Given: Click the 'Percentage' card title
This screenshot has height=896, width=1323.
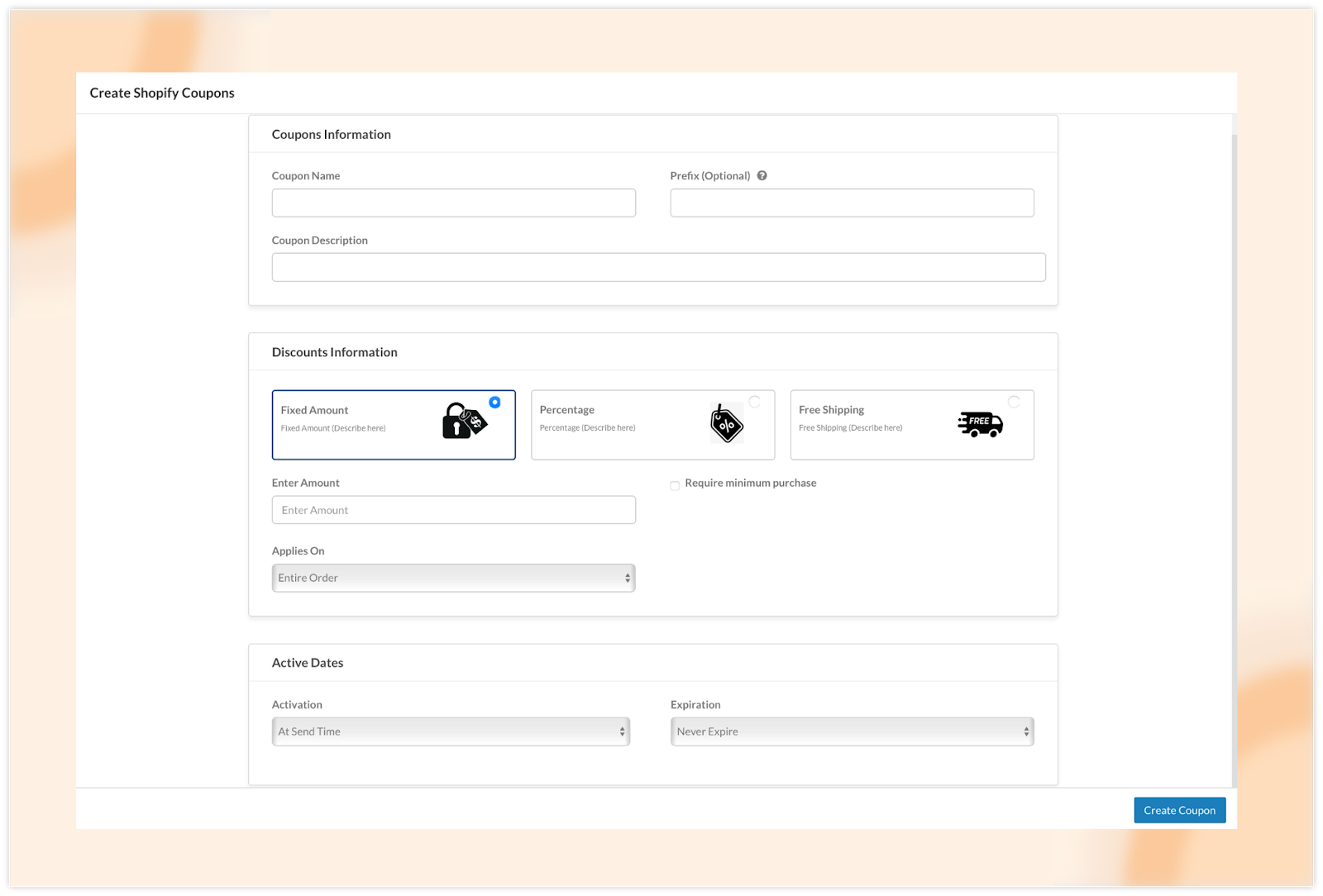Looking at the screenshot, I should [567, 410].
